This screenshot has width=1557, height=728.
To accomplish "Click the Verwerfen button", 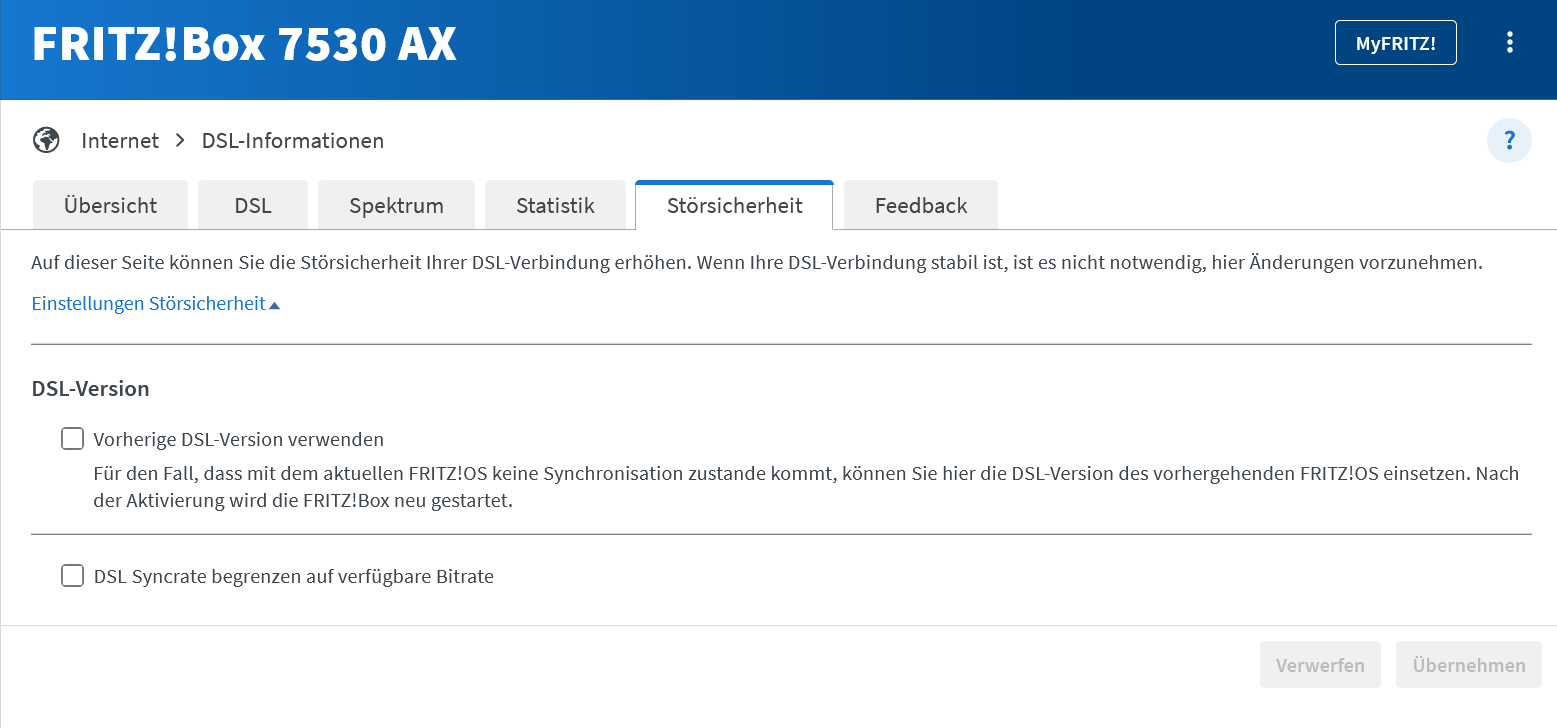I will click(1320, 665).
